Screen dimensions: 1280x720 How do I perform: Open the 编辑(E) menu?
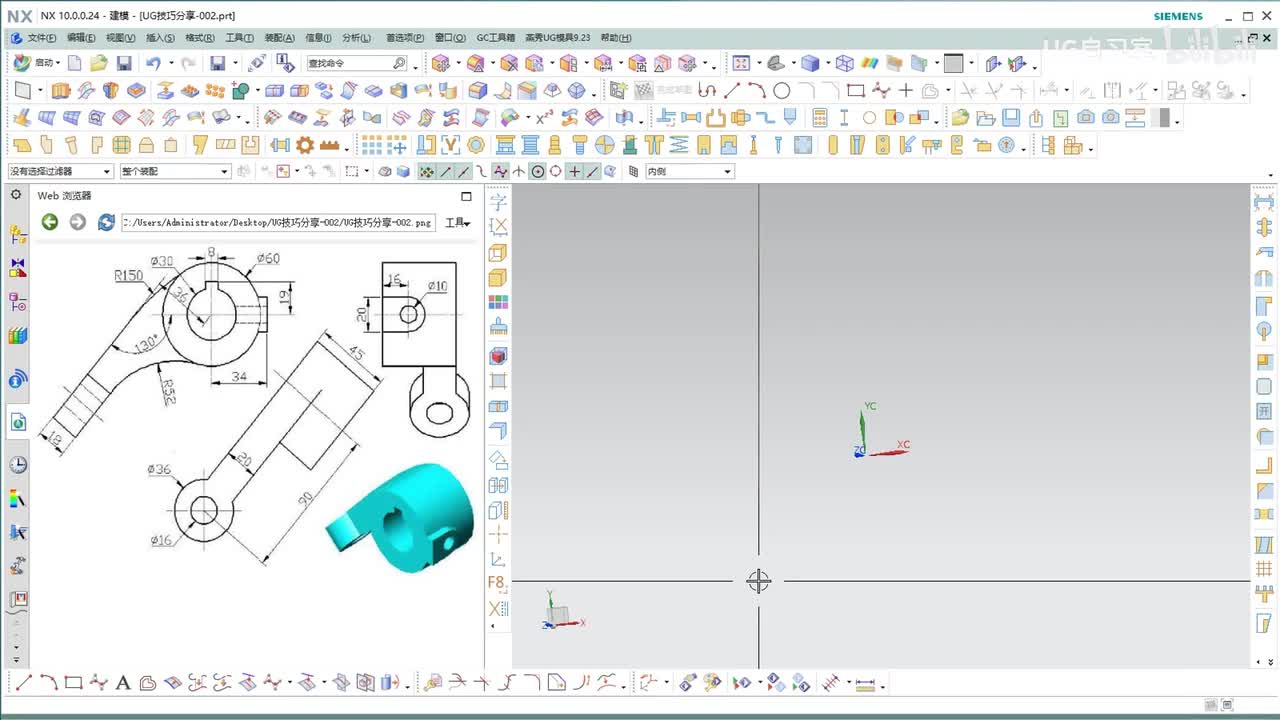coord(81,38)
